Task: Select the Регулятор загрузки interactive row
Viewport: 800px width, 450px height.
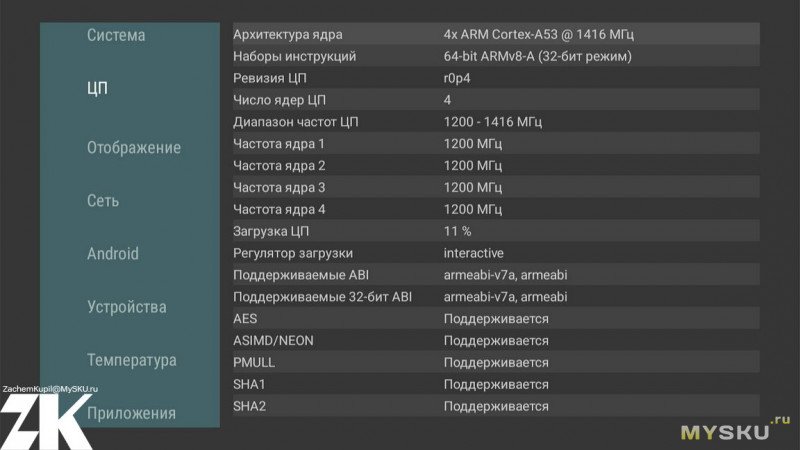Action: [x=496, y=253]
